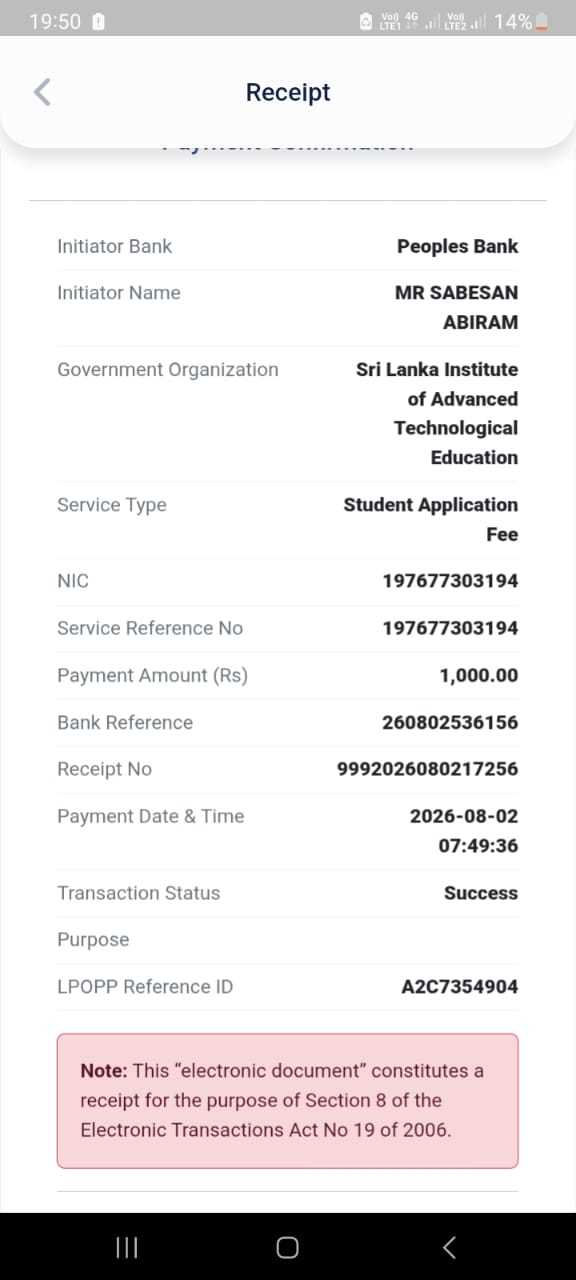The height and width of the screenshot is (1280, 576).
Task: Tap the Android navigation back chevron
Action: pyautogui.click(x=449, y=1247)
